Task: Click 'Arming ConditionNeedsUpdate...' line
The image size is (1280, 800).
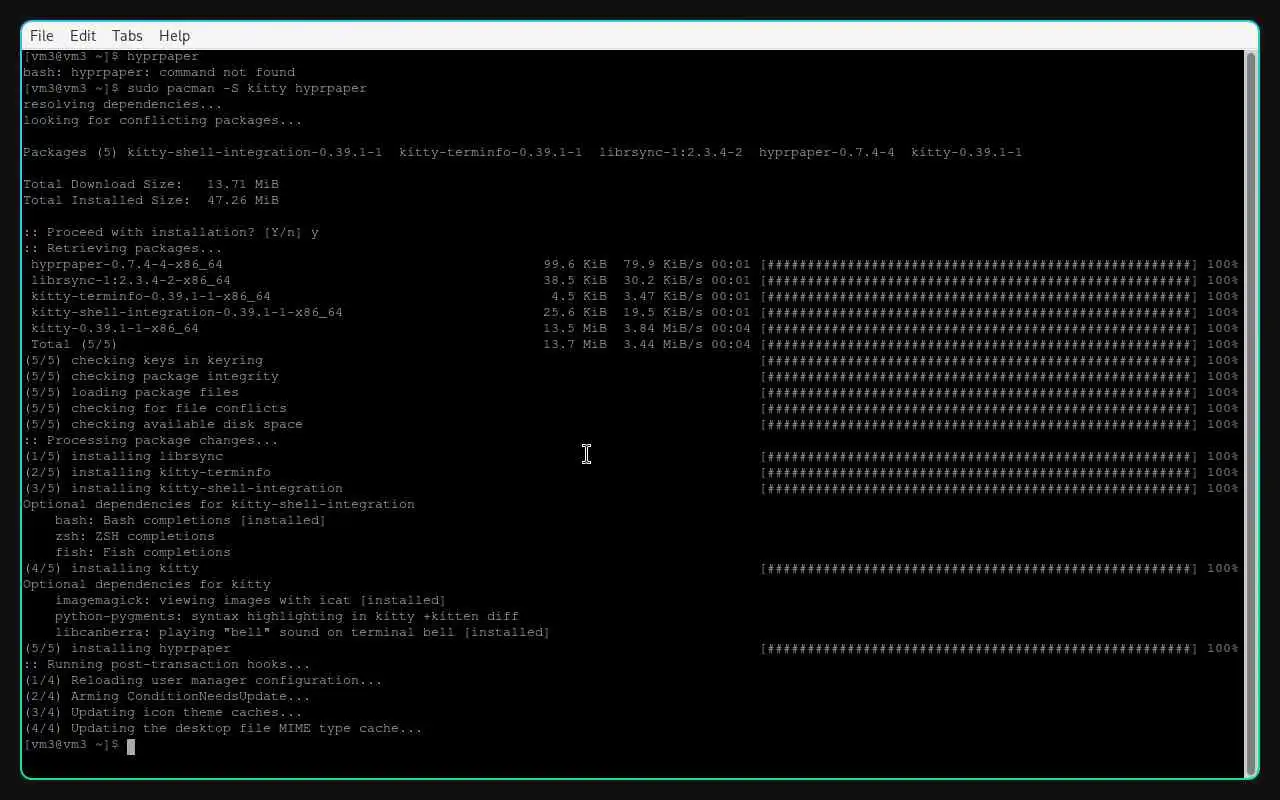Action: pyautogui.click(x=167, y=696)
